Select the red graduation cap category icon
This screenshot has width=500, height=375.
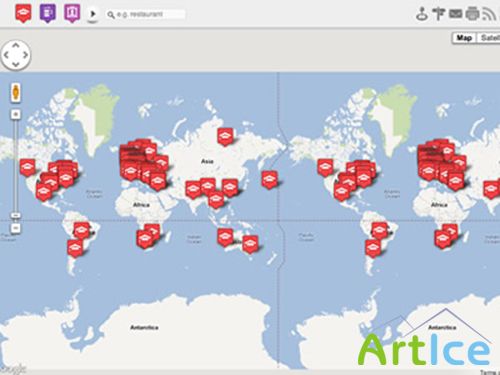(x=23, y=13)
